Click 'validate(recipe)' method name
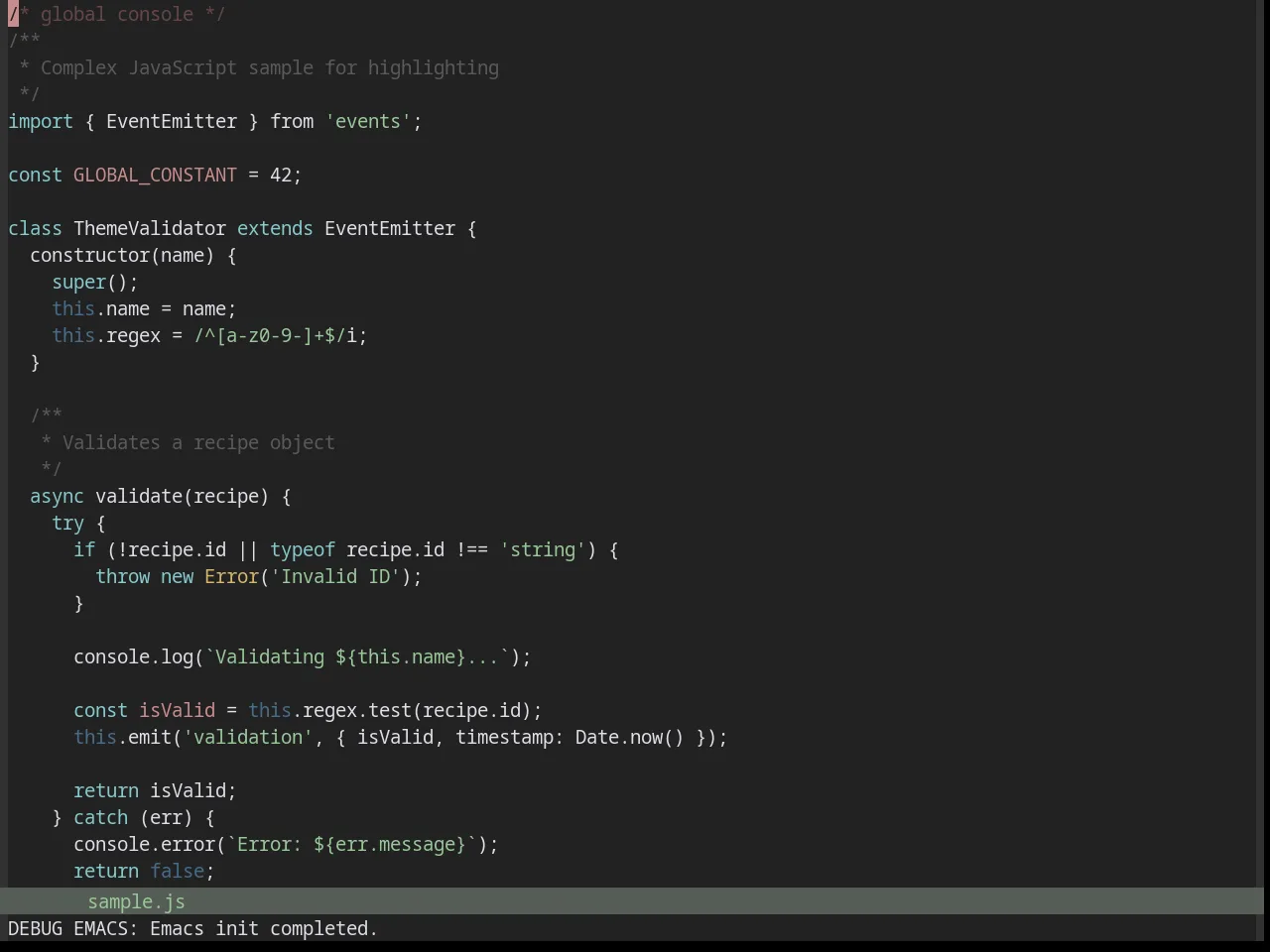Viewport: 1270px width, 952px height. tap(183, 496)
